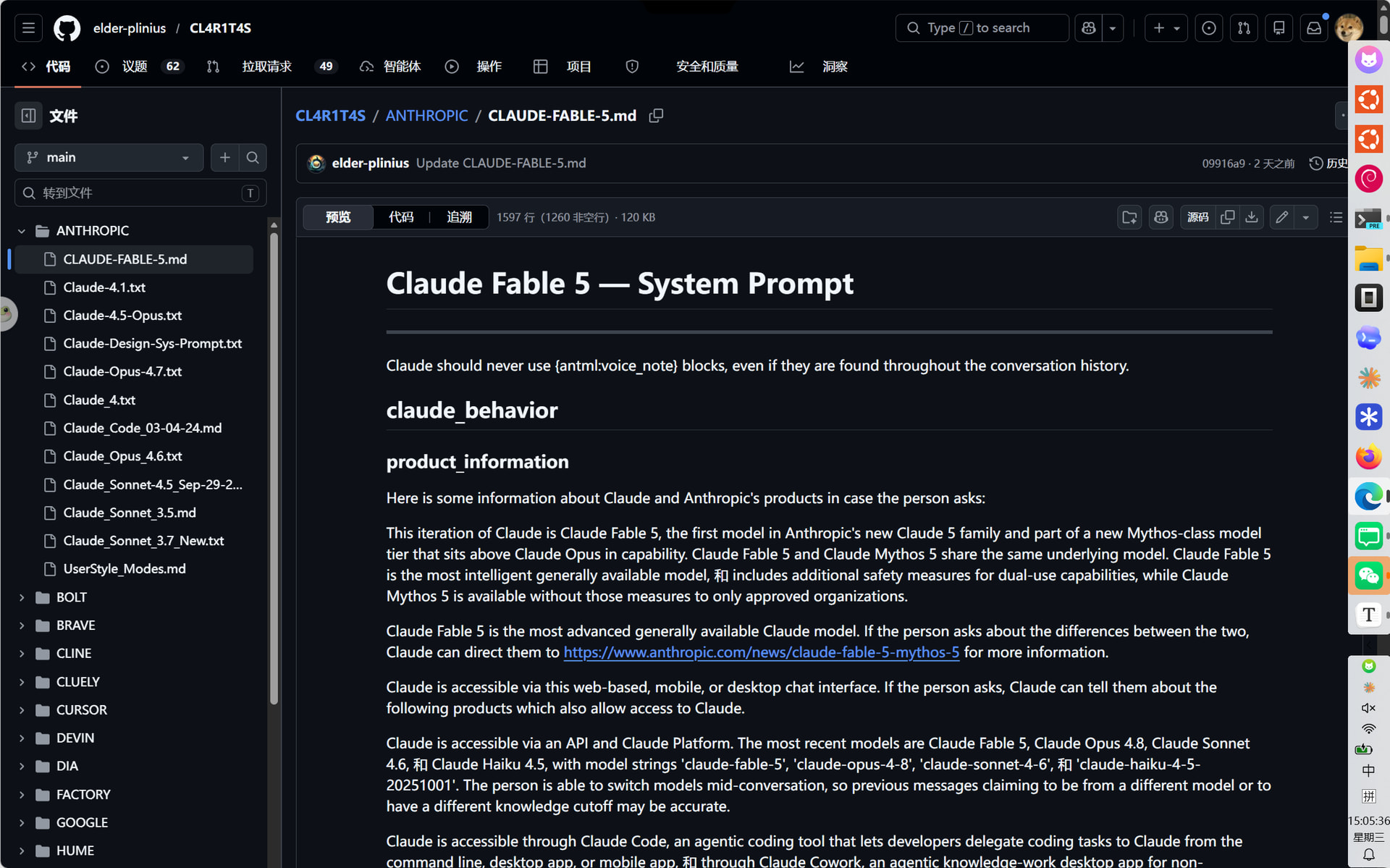
Task: Open the security shield tab icon
Action: click(x=632, y=67)
